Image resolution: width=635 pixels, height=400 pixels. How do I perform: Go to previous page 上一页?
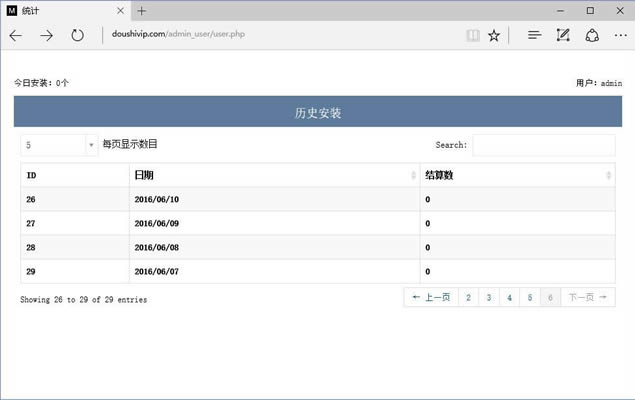click(431, 297)
